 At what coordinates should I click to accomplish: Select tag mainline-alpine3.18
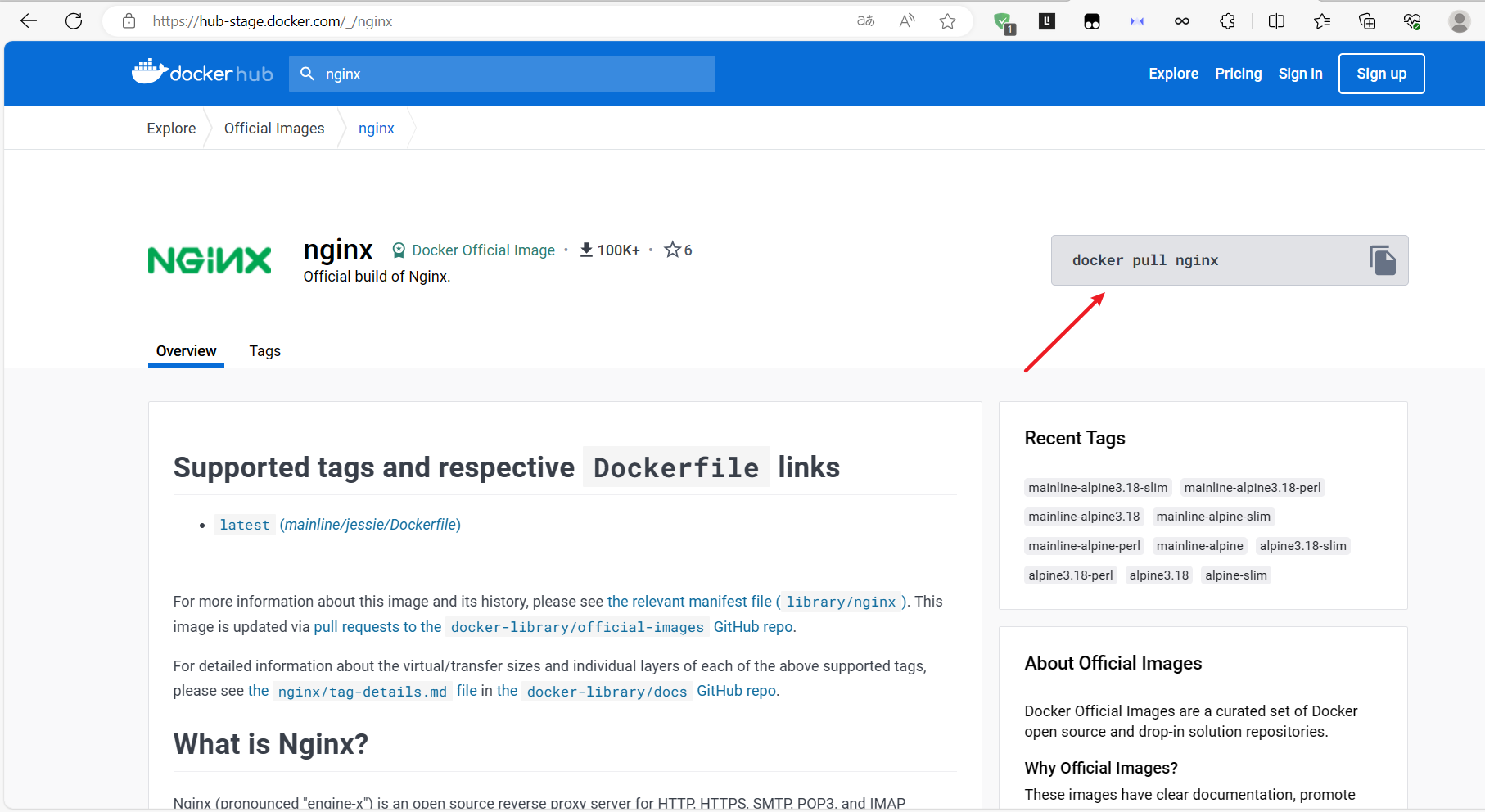point(1084,517)
